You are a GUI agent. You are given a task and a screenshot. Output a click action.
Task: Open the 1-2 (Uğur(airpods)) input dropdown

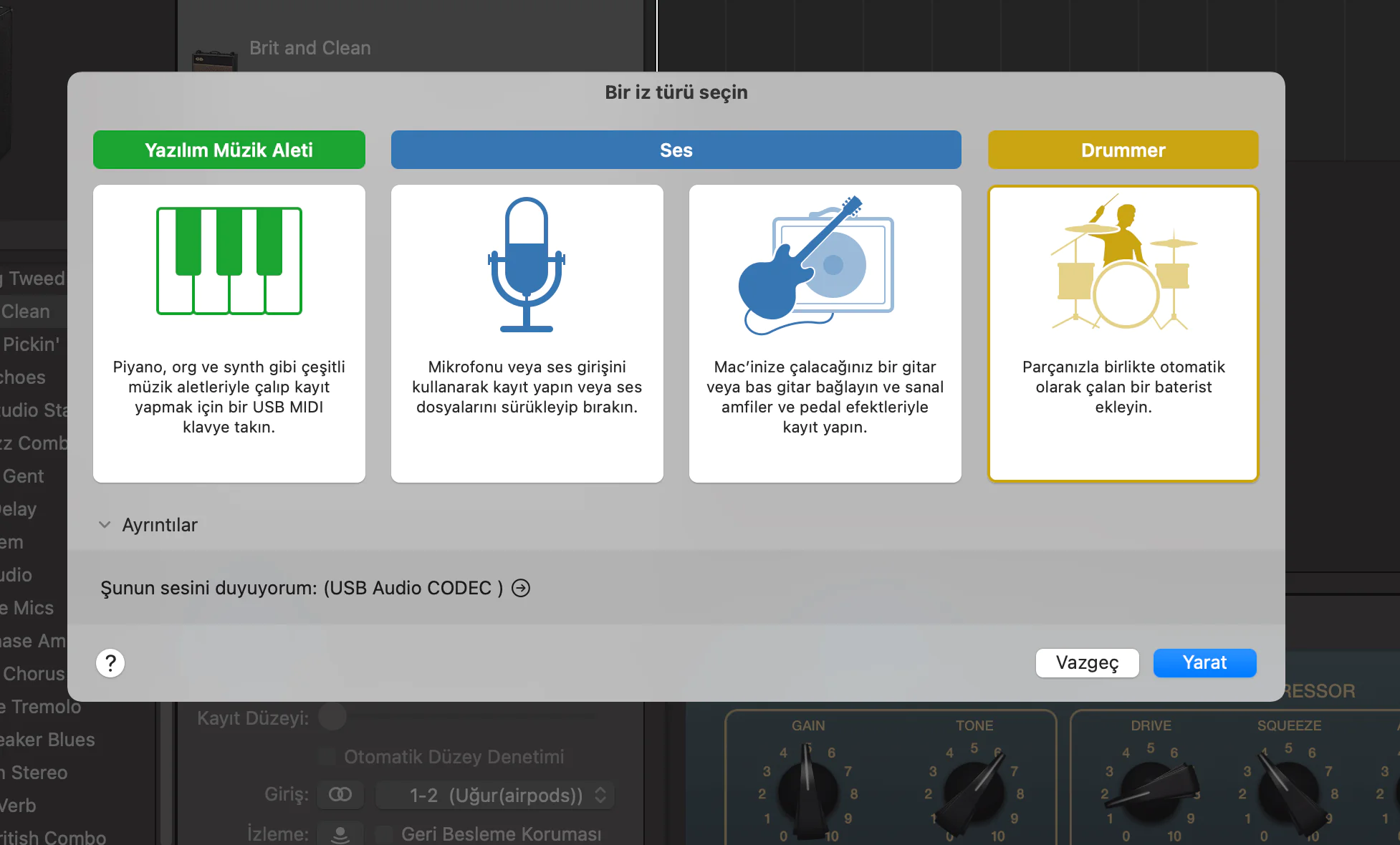496,795
